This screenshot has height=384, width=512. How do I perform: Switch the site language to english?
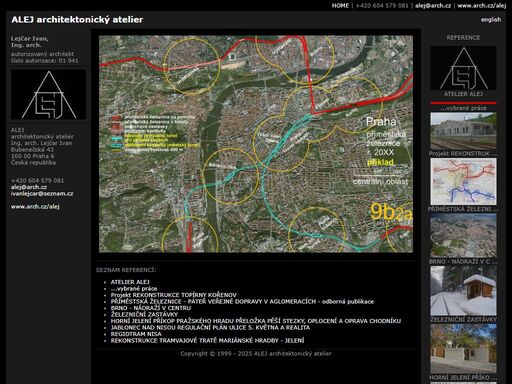(x=491, y=20)
